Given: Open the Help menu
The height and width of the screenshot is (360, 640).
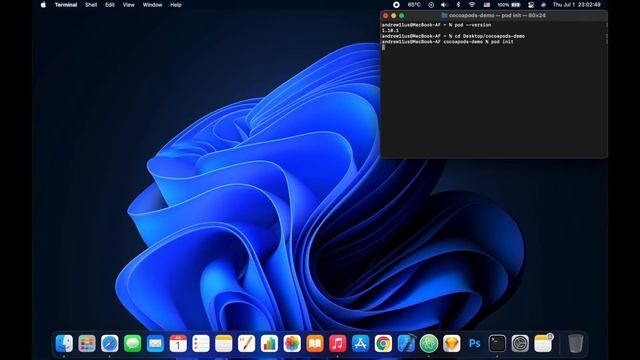Looking at the screenshot, I should (x=176, y=5).
